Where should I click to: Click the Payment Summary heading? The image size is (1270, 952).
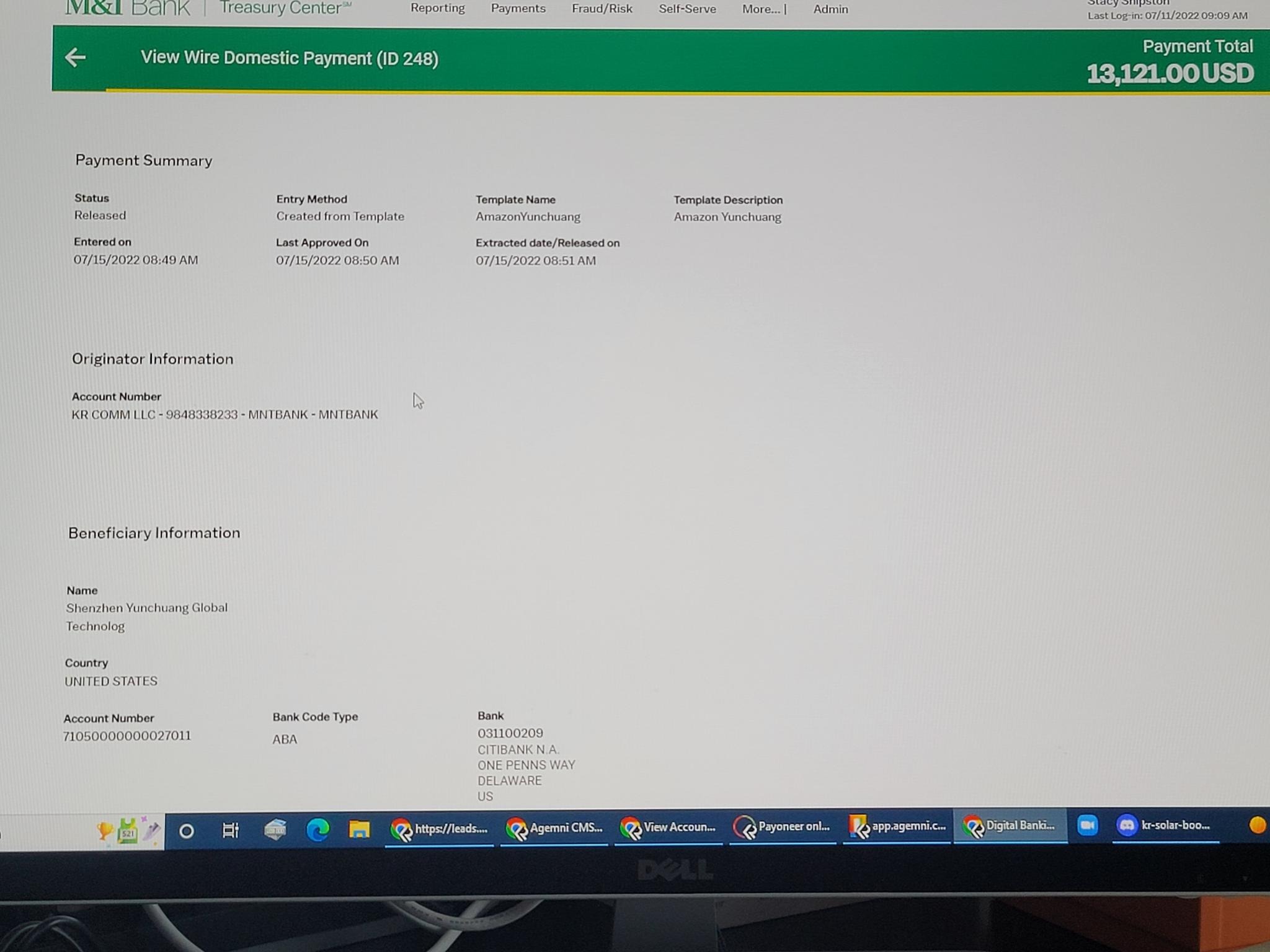pyautogui.click(x=144, y=161)
